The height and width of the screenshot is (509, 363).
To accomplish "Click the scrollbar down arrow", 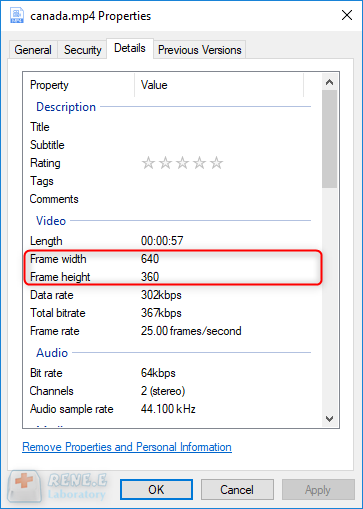I will (x=329, y=419).
